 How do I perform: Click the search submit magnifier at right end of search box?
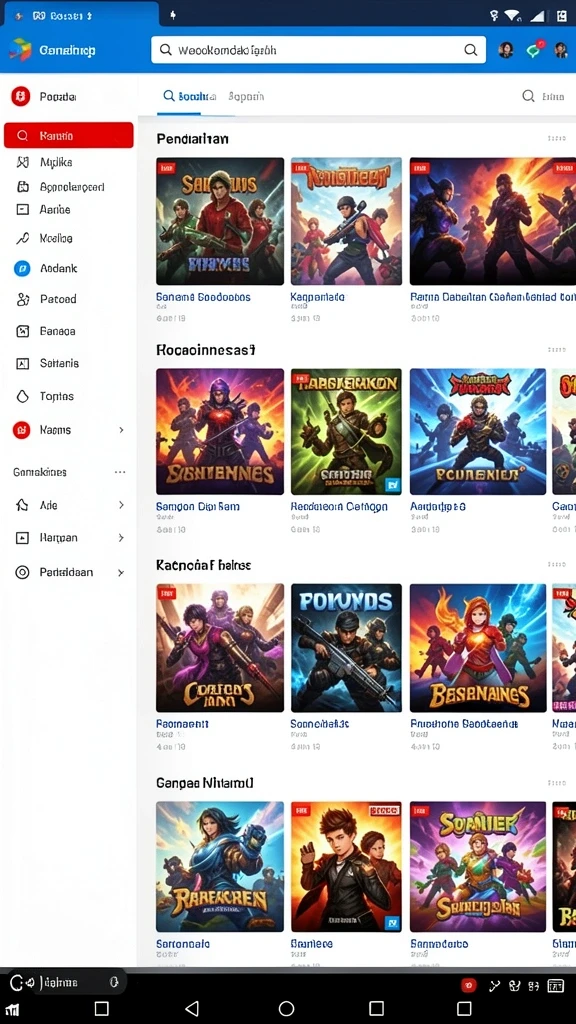point(470,50)
